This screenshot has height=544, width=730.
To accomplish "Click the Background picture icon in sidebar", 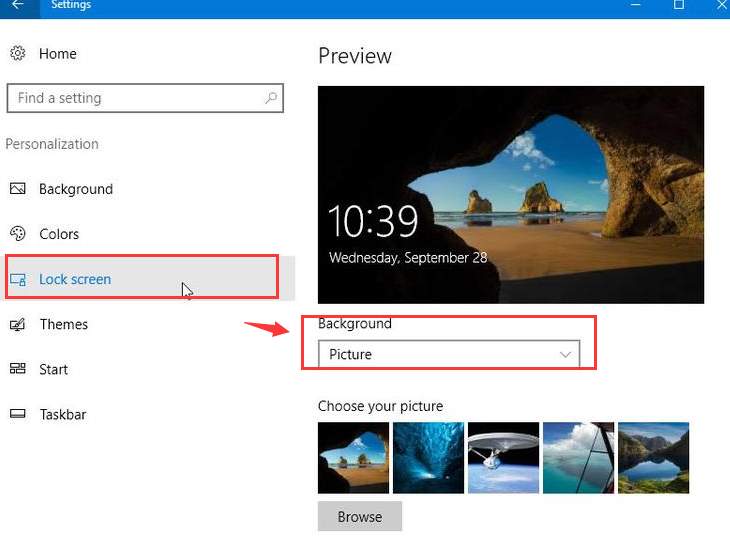I will click(17, 189).
